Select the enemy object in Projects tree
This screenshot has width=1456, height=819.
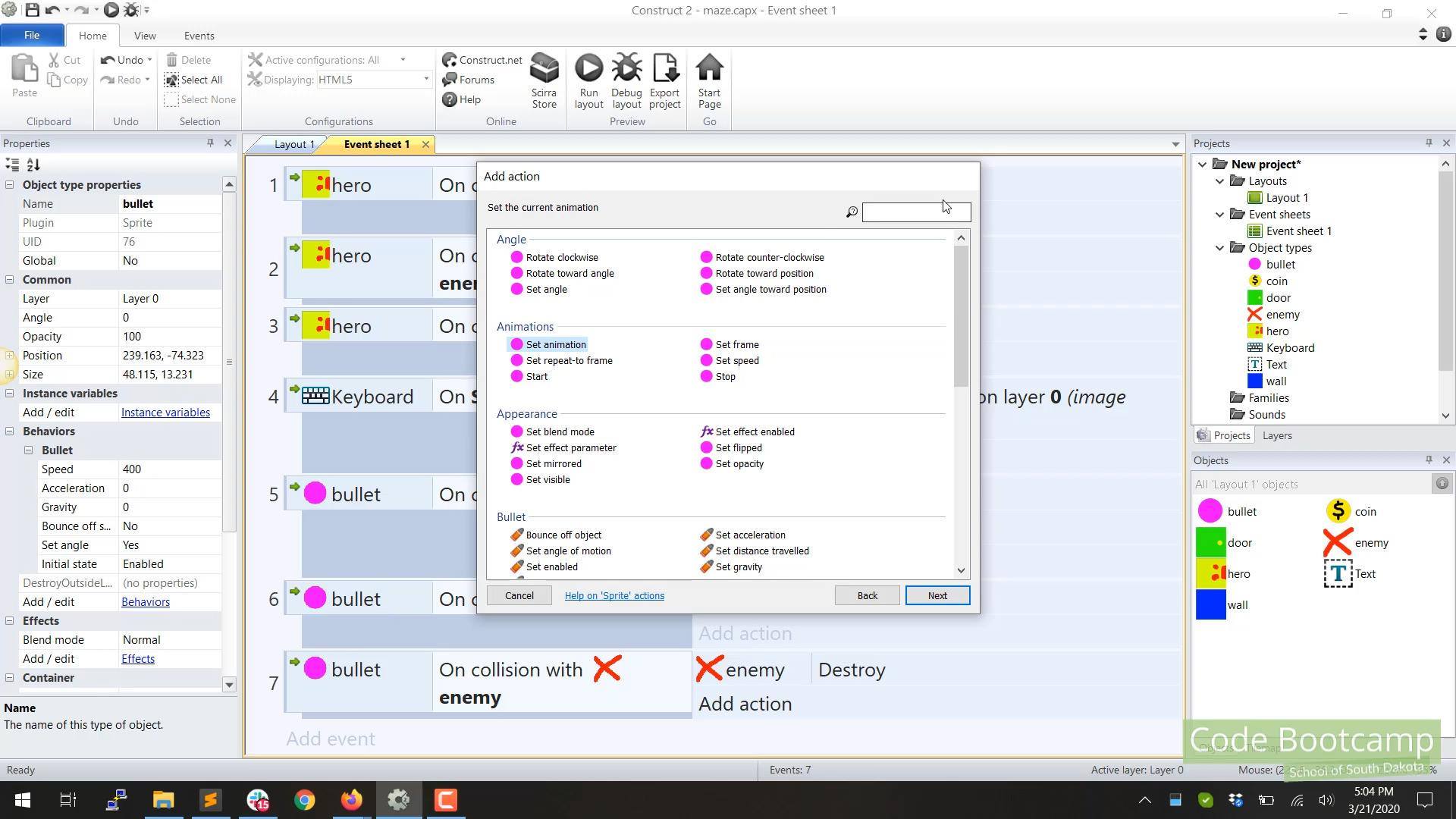tap(1282, 315)
